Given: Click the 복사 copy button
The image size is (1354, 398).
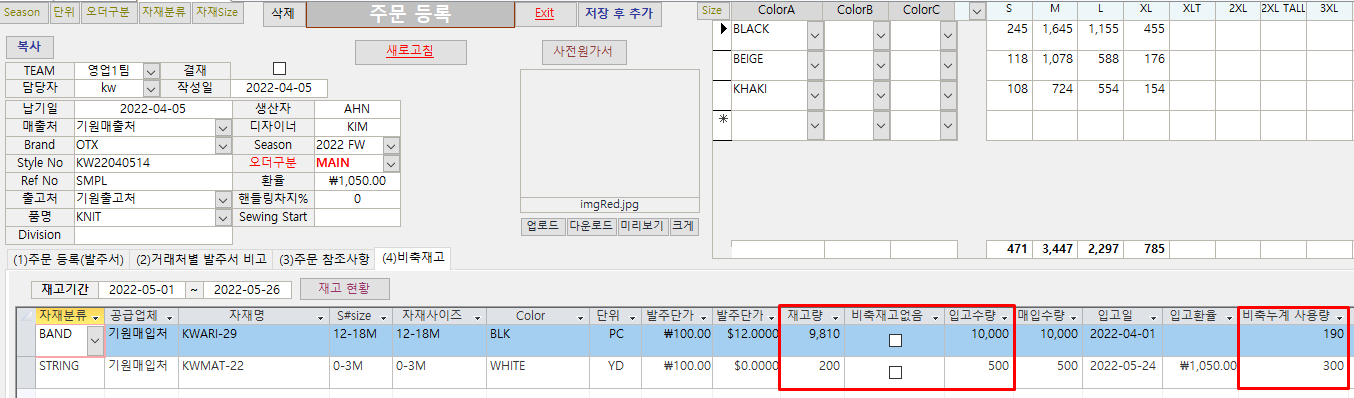Looking at the screenshot, I should pos(30,47).
